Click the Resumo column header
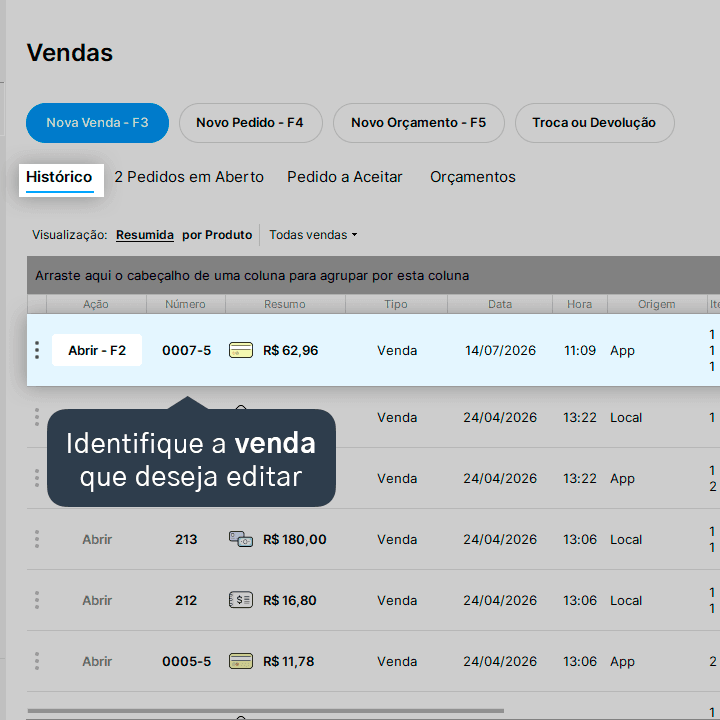 click(x=285, y=304)
